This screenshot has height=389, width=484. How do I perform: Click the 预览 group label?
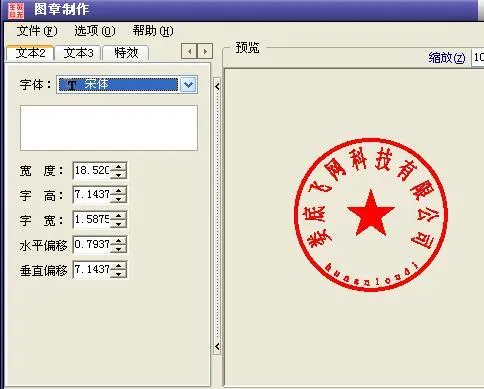point(247,47)
